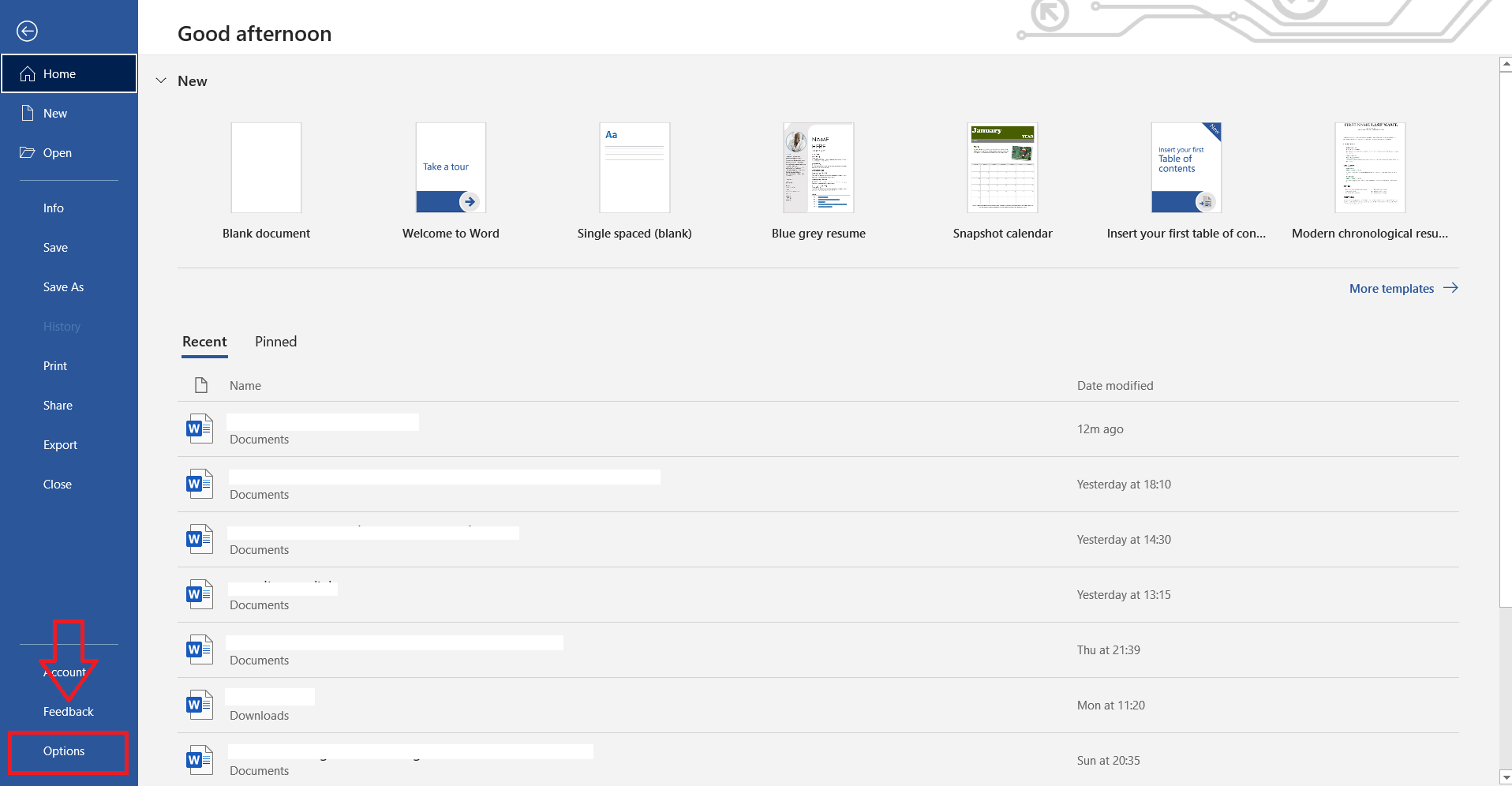Viewport: 1512px width, 786px height.
Task: Click the scrollbar down arrow
Action: (1506, 777)
